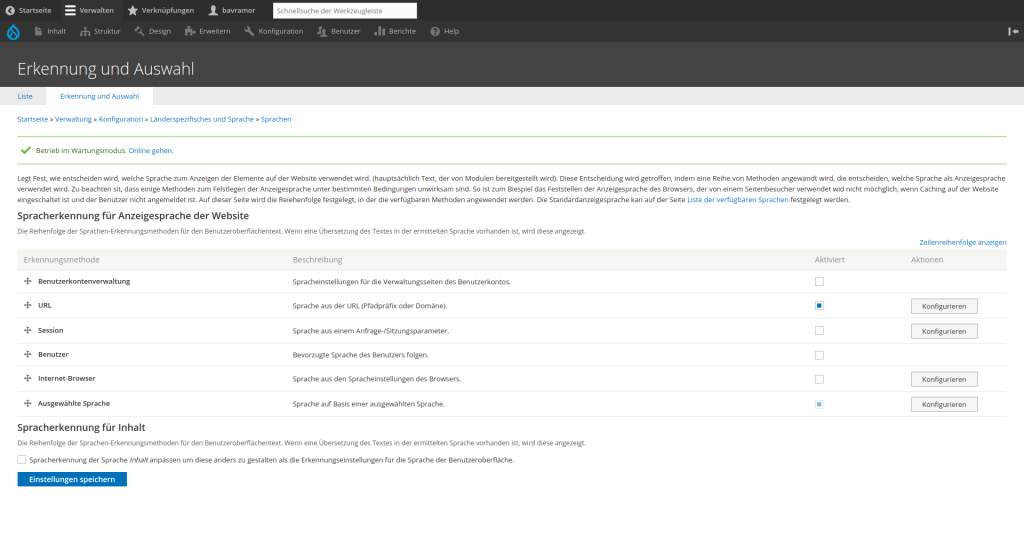The image size is (1024, 536).
Task: Click drag handle for Benutzerkontenverwaltung row
Action: 27,281
